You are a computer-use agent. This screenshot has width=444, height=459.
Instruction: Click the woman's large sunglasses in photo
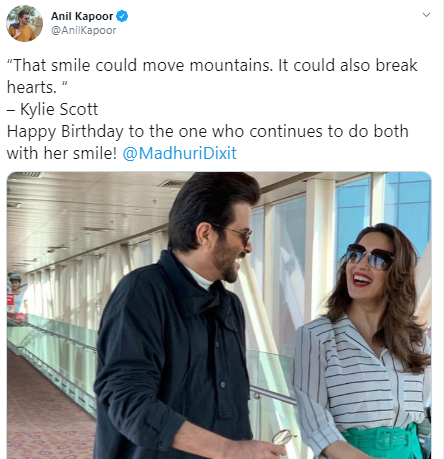[x=369, y=257]
